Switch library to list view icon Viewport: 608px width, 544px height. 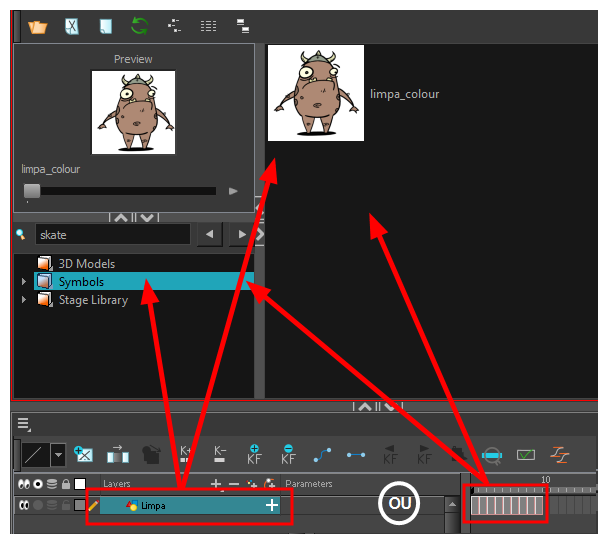[208, 26]
